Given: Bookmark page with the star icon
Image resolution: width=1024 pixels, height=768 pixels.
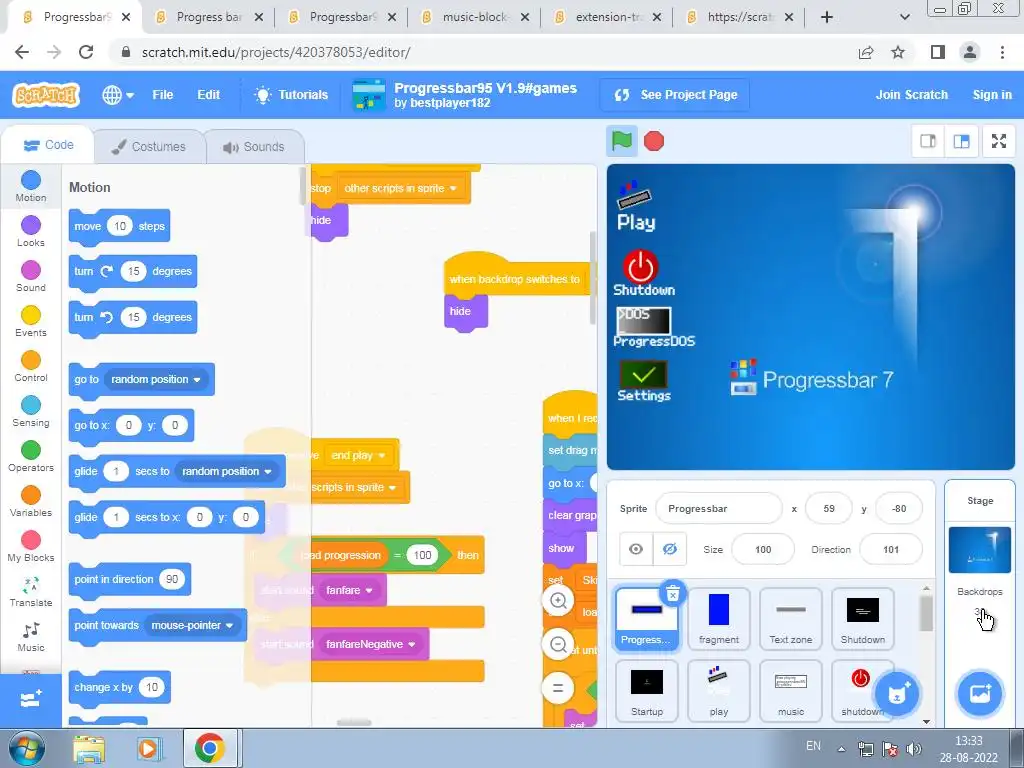Looking at the screenshot, I should [x=898, y=52].
